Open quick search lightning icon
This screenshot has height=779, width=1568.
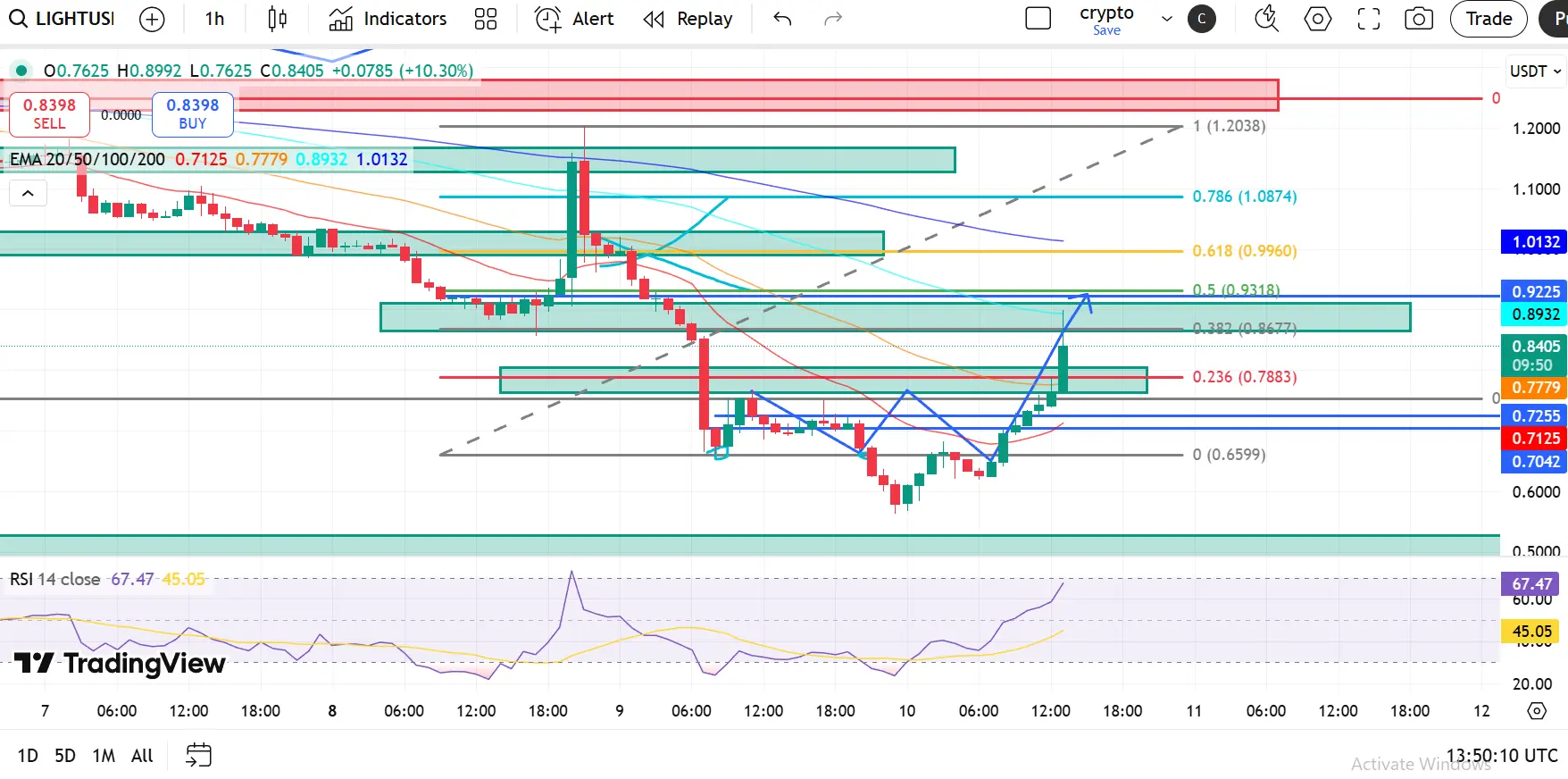coord(1266,19)
